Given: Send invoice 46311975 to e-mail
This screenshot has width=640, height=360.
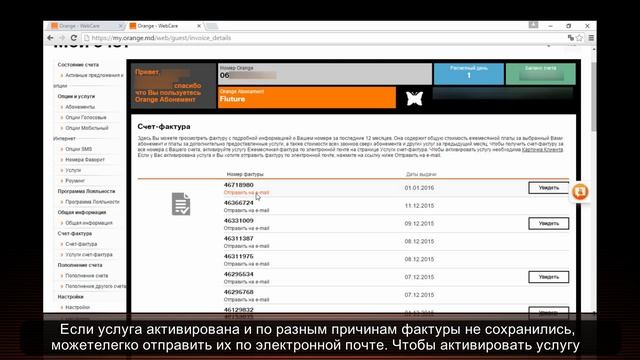Looking at the screenshot, I should click(x=246, y=264).
